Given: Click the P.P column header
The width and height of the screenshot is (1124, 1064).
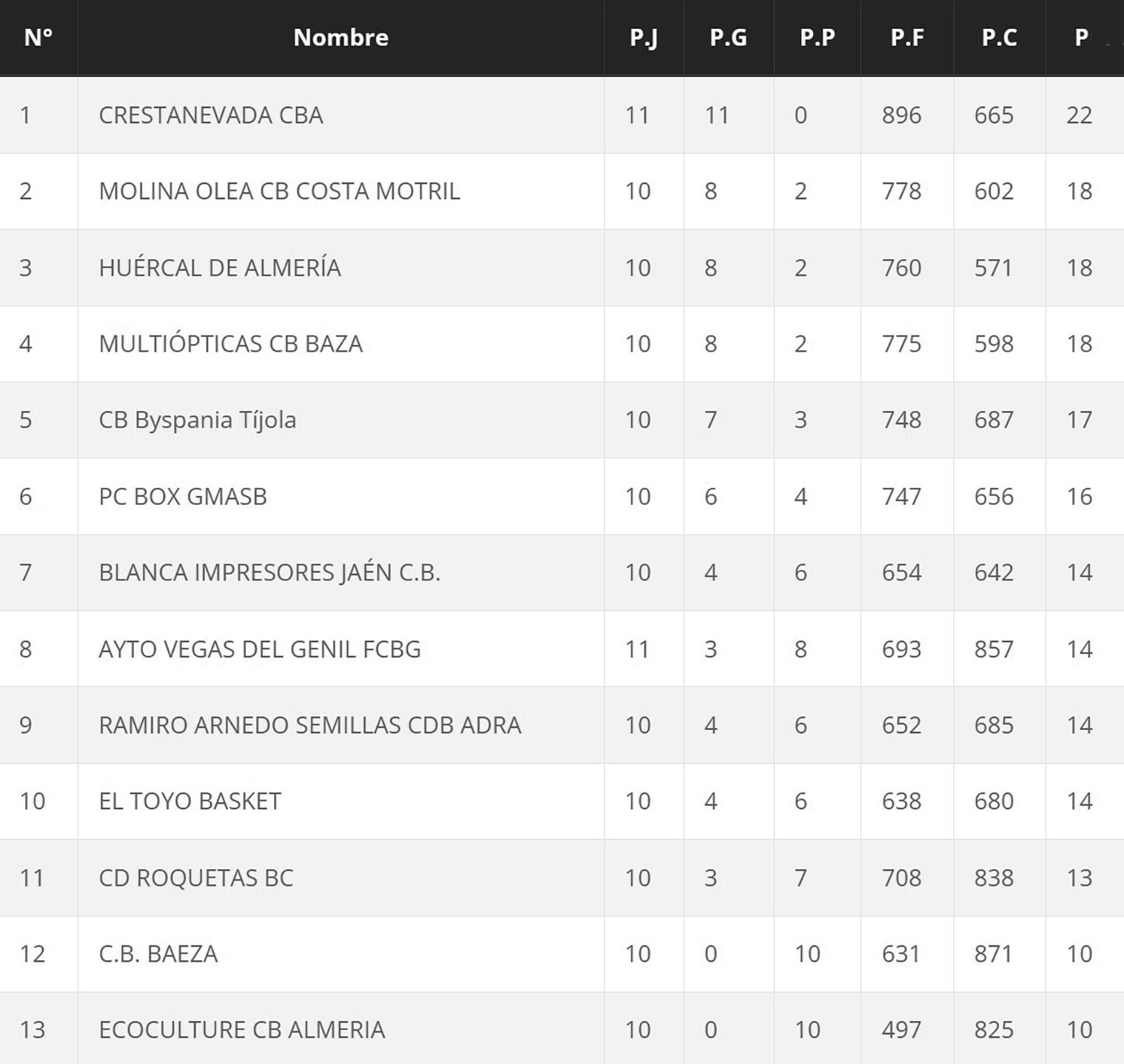Looking at the screenshot, I should click(817, 37).
